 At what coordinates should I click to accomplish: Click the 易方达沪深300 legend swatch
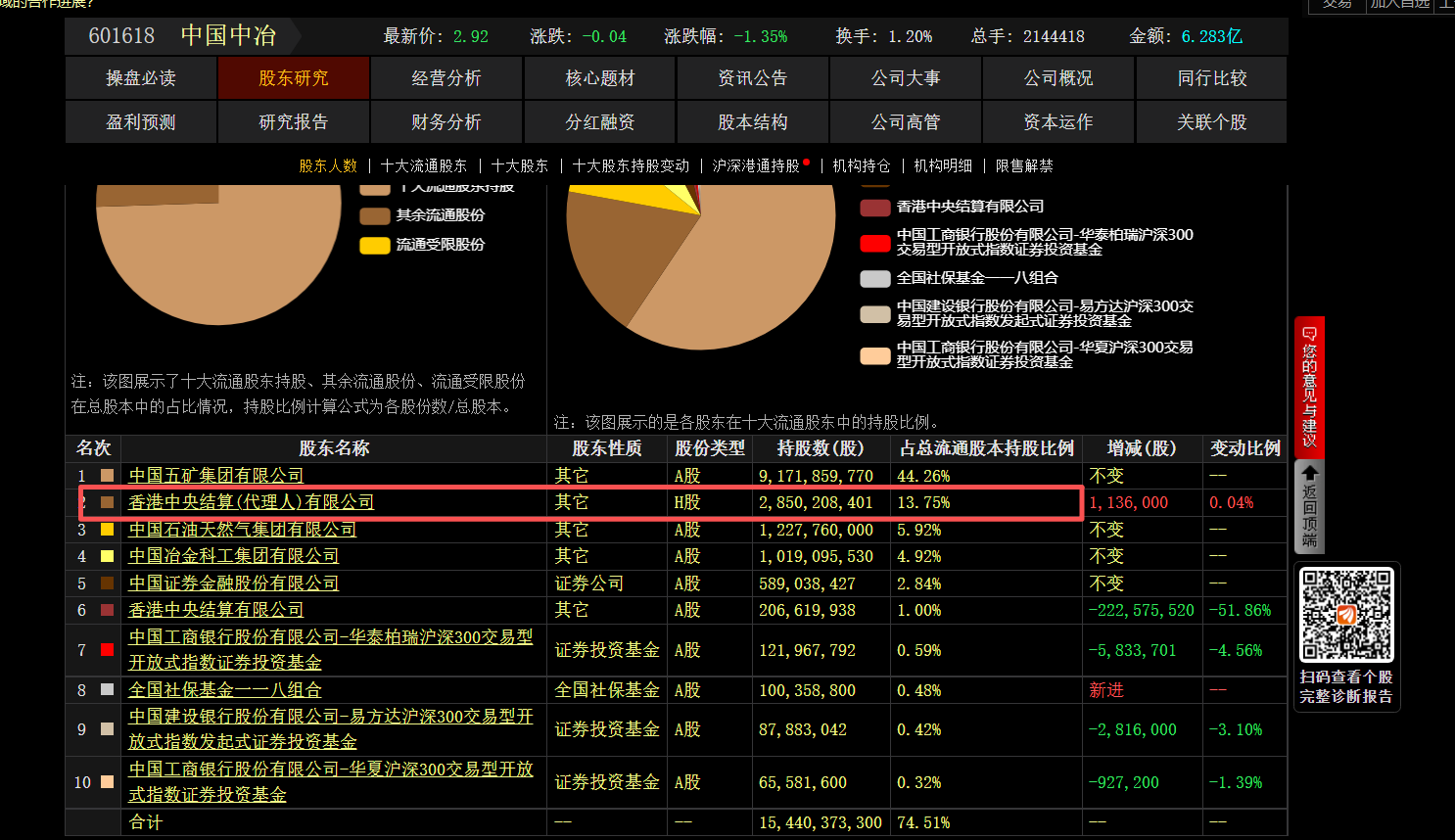875,314
